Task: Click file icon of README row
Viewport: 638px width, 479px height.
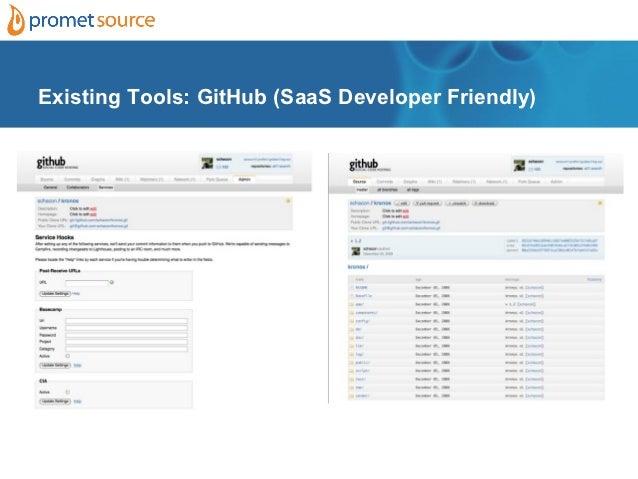Action: coord(352,288)
